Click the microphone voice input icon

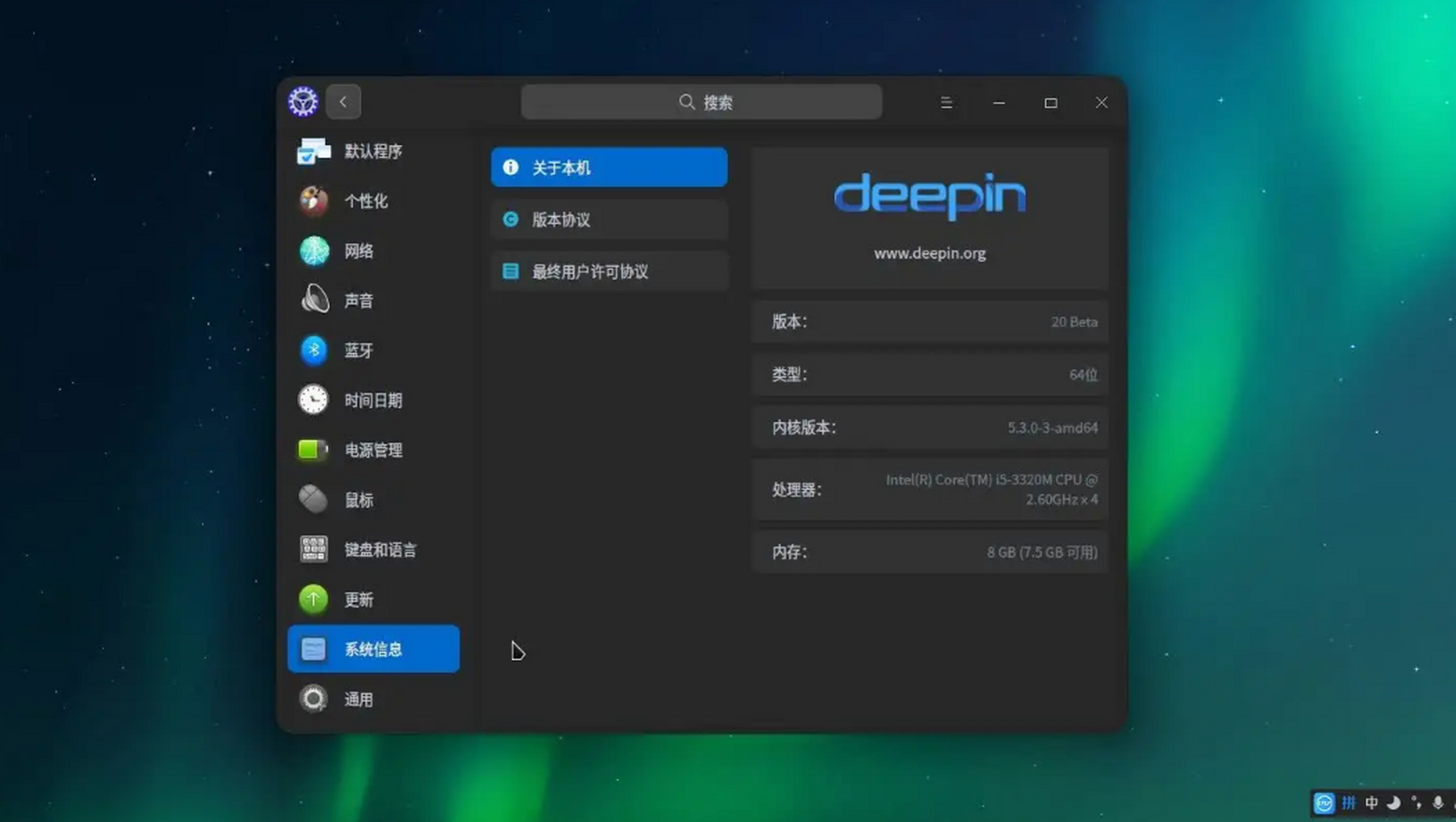point(1438,803)
